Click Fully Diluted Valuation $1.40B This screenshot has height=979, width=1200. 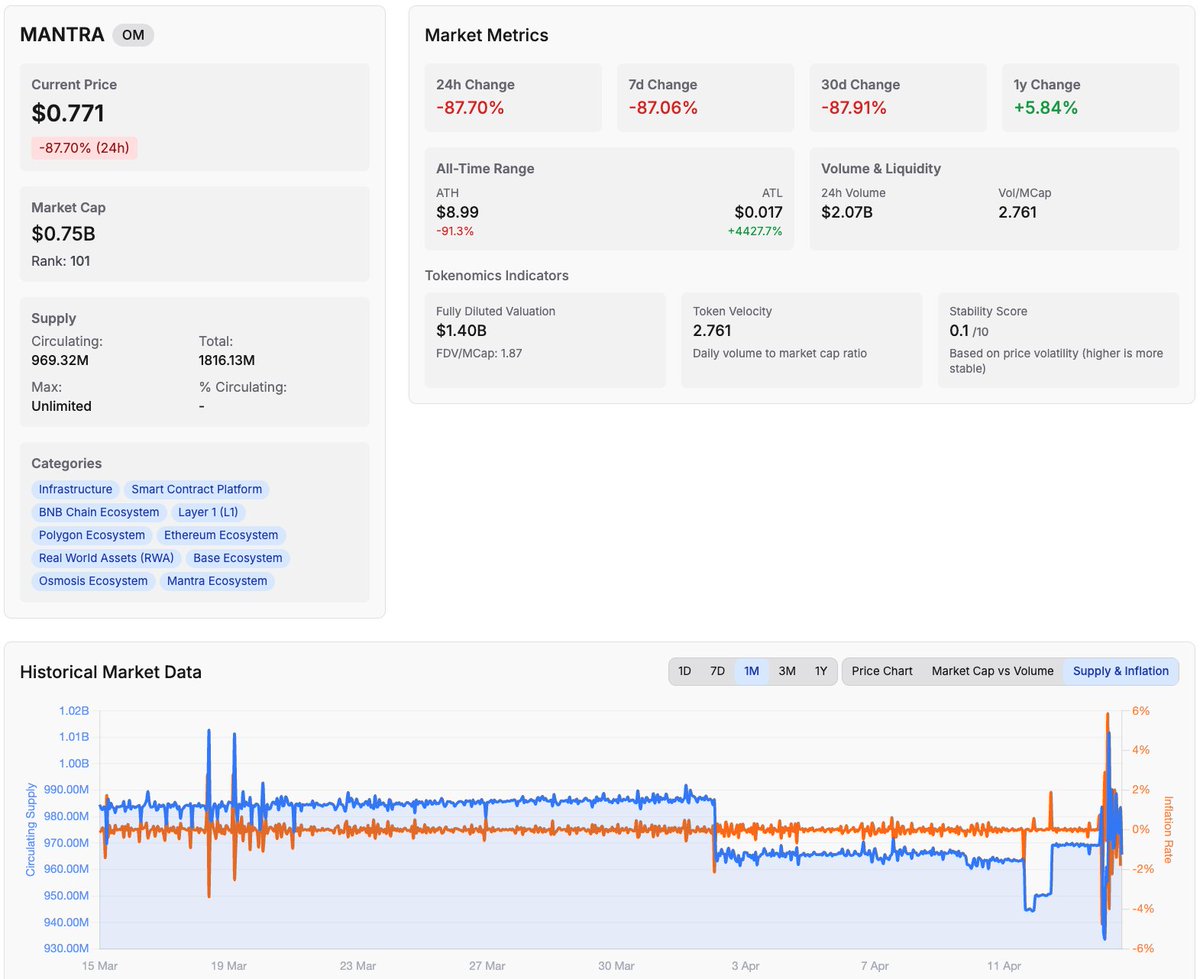click(x=461, y=330)
